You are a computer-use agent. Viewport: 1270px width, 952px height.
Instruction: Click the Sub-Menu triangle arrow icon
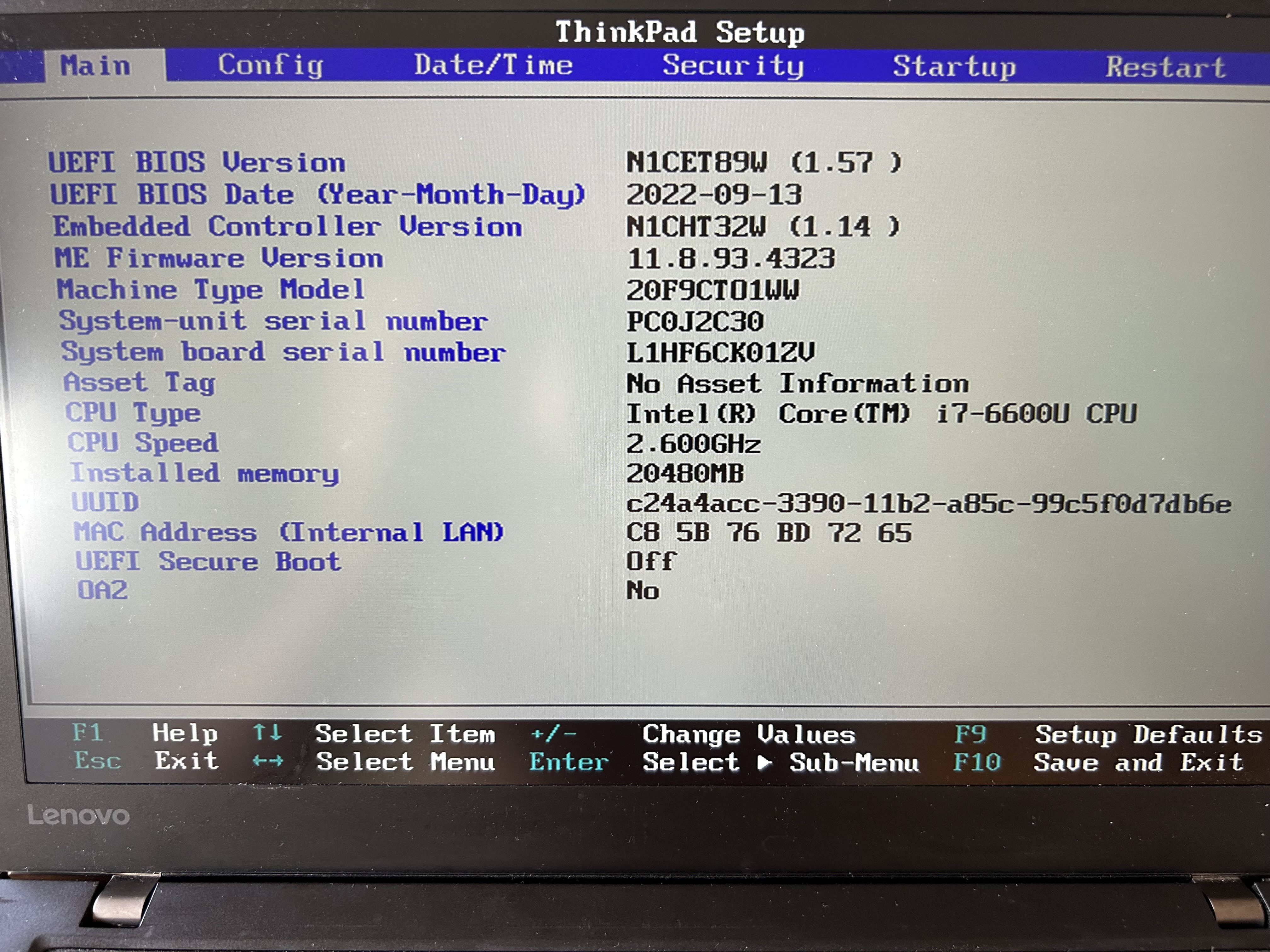click(x=764, y=762)
